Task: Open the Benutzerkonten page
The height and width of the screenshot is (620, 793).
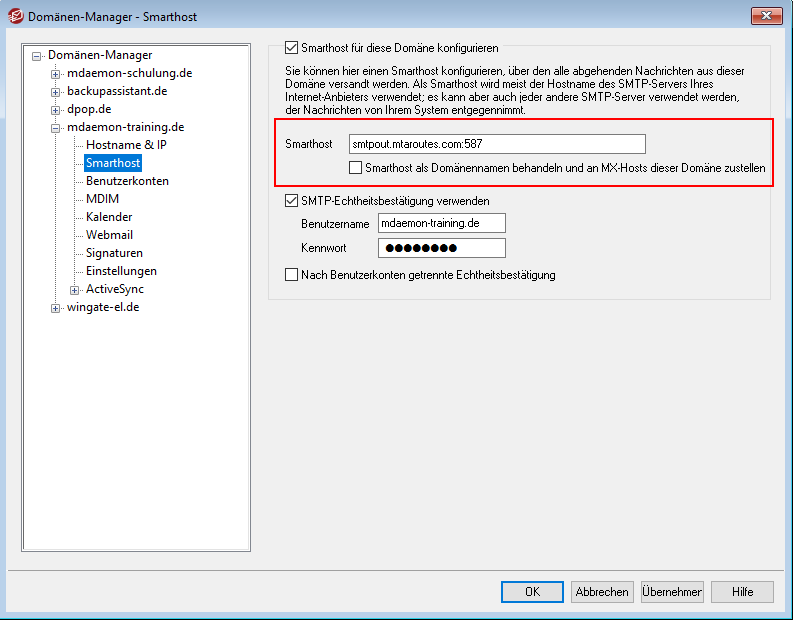Action: (127, 181)
